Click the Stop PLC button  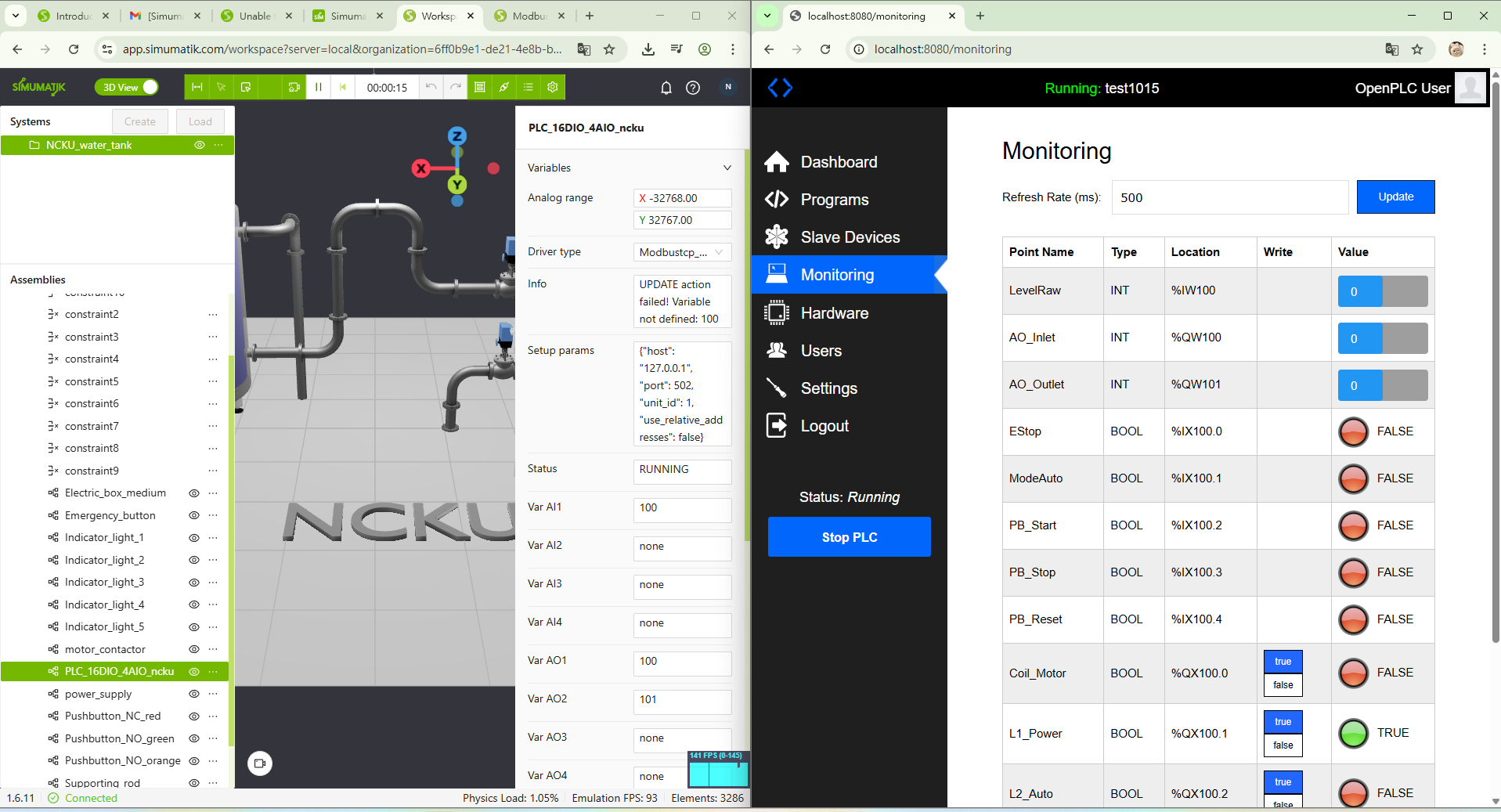click(x=849, y=537)
